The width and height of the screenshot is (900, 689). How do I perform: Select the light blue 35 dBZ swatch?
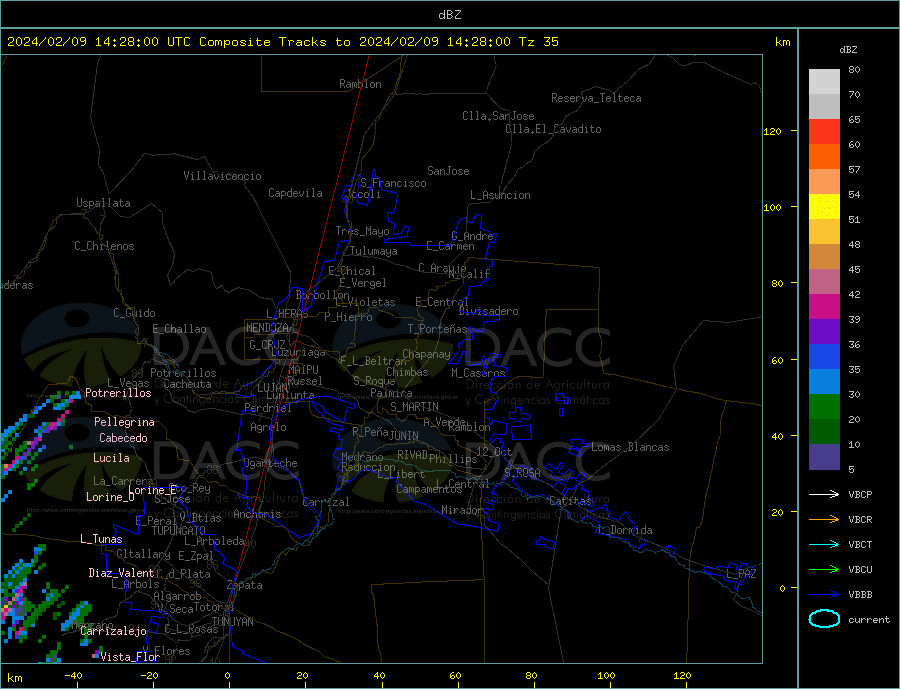tap(824, 381)
